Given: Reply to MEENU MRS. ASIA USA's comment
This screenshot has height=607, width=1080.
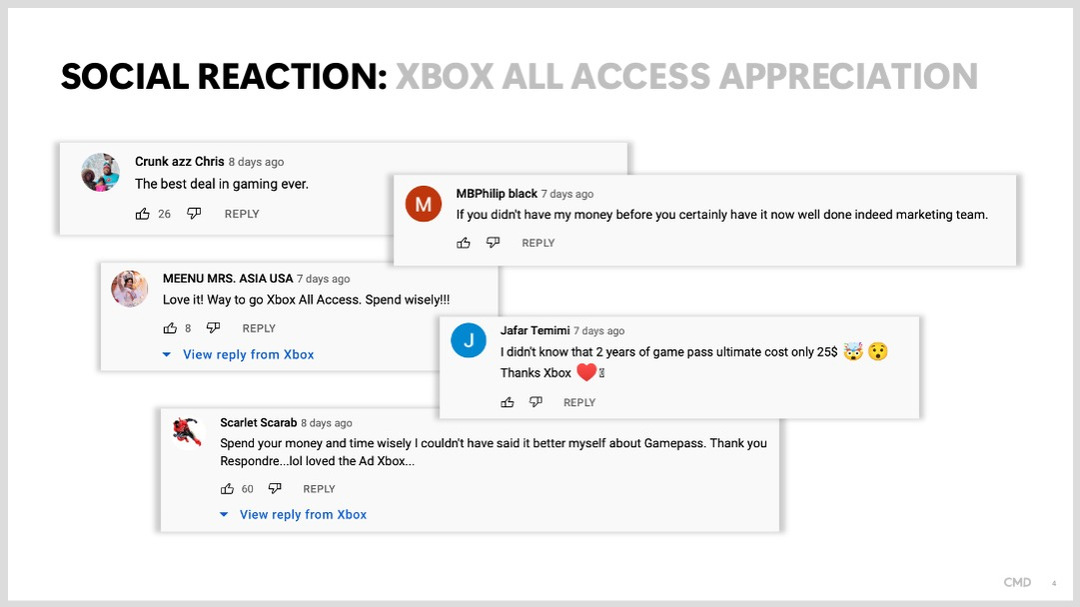Looking at the screenshot, I should (259, 328).
